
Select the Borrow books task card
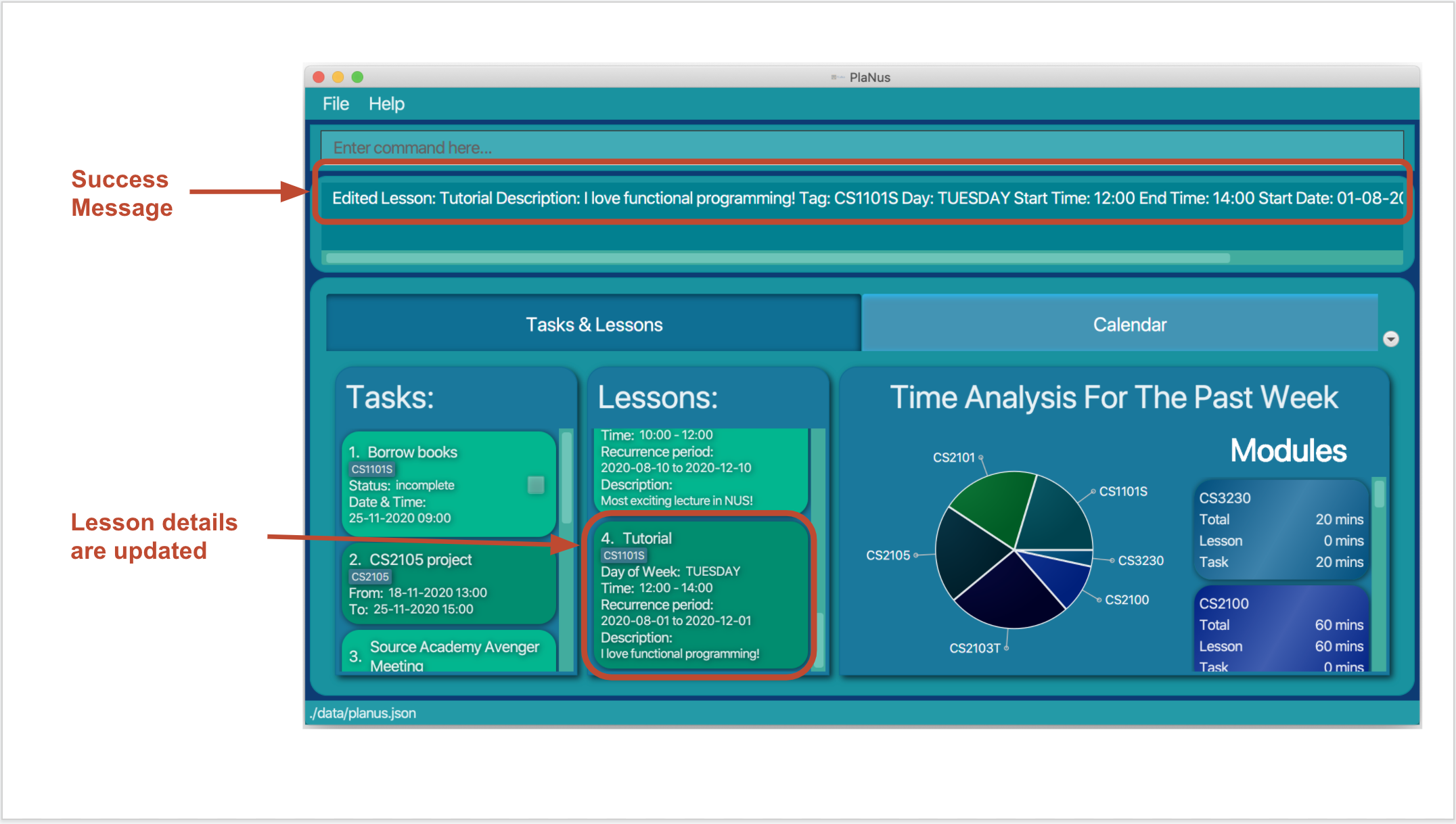click(x=448, y=484)
